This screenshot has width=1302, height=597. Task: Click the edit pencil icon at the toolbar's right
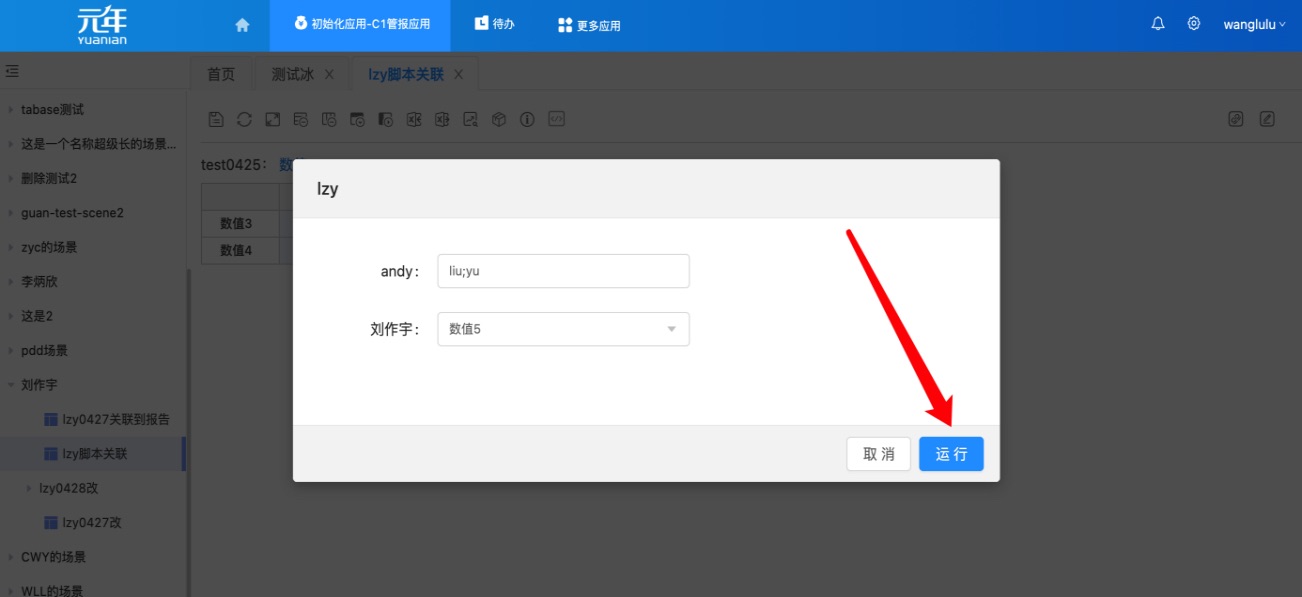coord(1267,119)
